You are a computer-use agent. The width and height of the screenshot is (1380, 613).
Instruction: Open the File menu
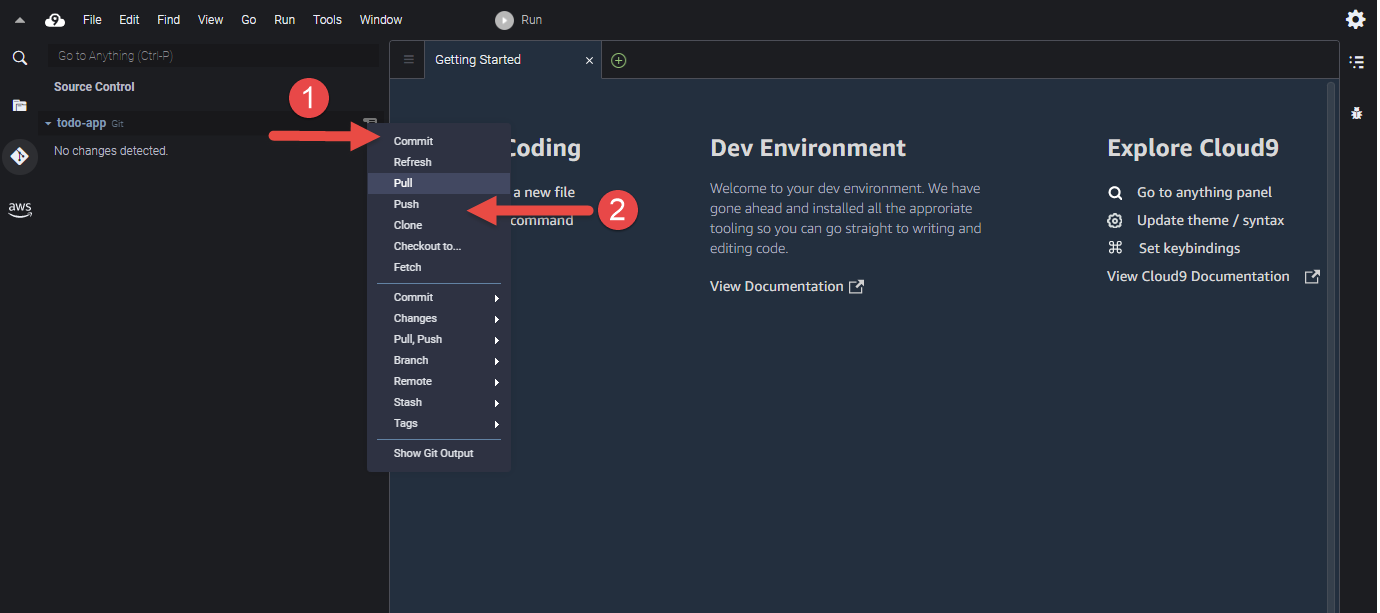(x=92, y=20)
